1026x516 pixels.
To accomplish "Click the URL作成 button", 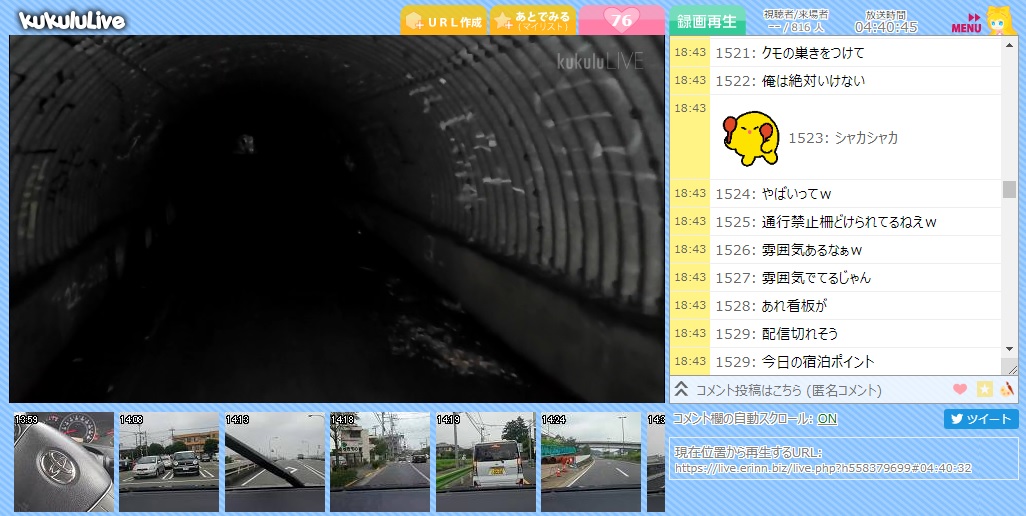I will pyautogui.click(x=443, y=21).
